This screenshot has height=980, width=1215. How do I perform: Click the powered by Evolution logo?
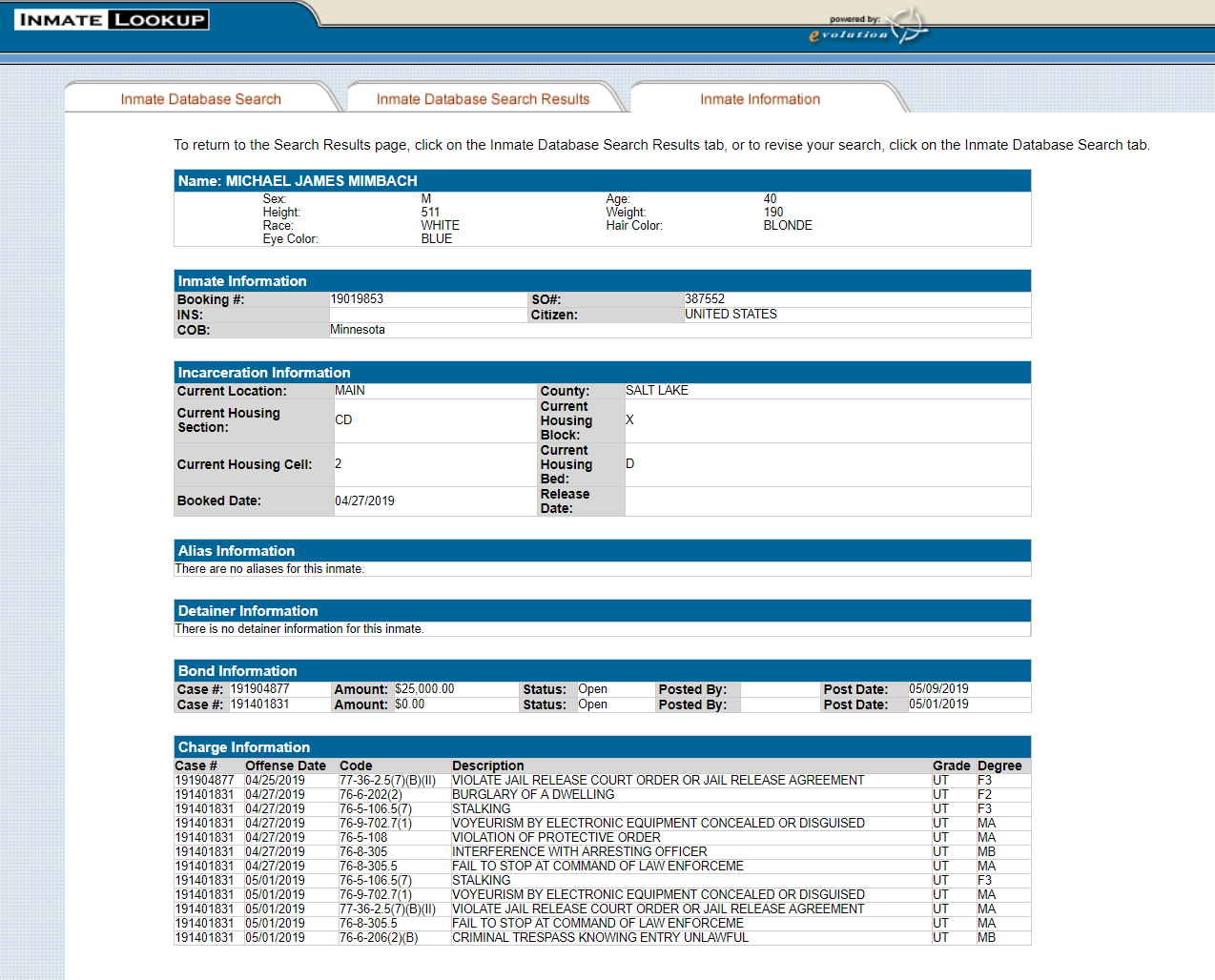pos(866,28)
